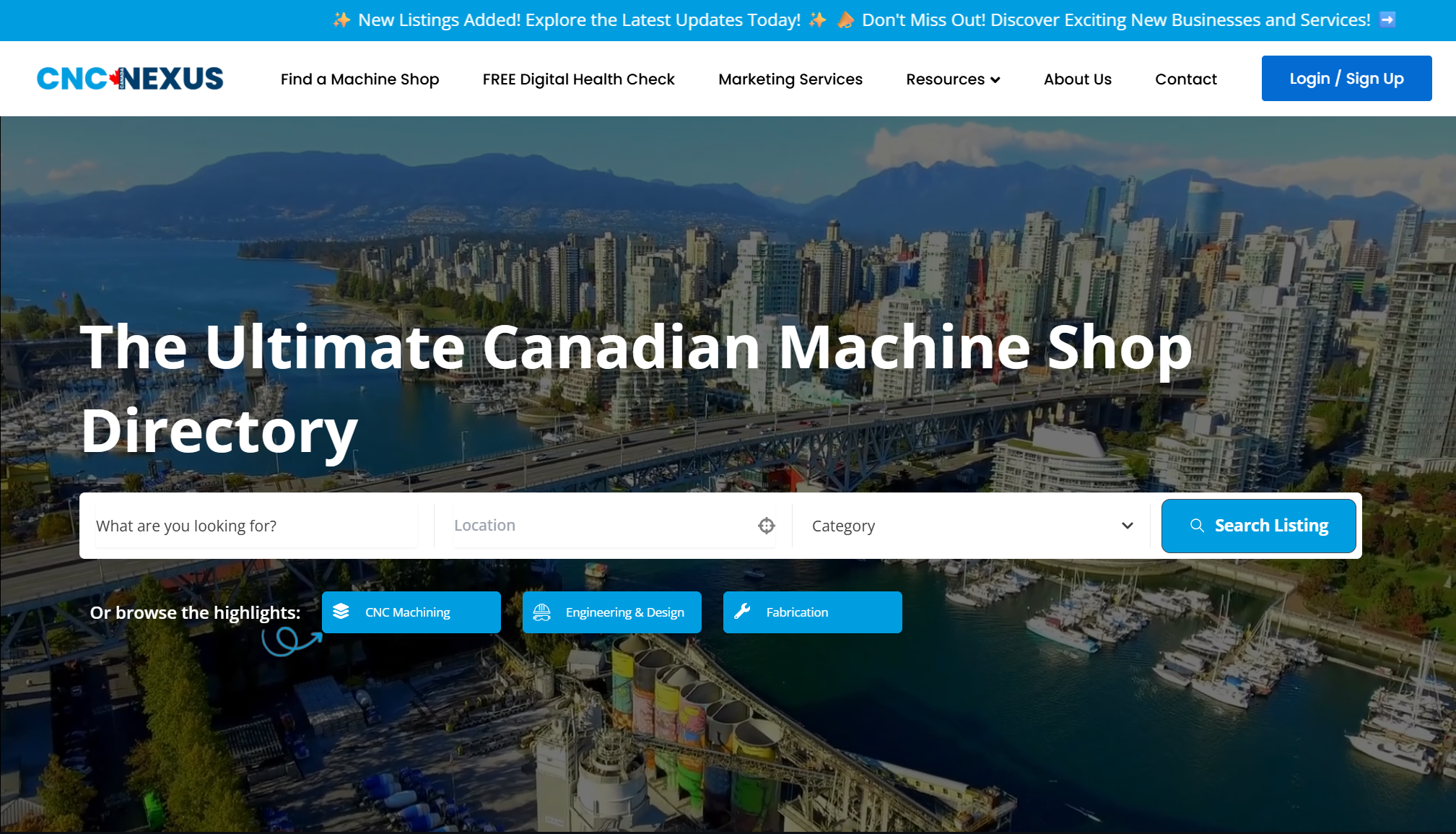Click the Fabrication wrench icon
This screenshot has height=834, width=1456.
click(x=742, y=612)
